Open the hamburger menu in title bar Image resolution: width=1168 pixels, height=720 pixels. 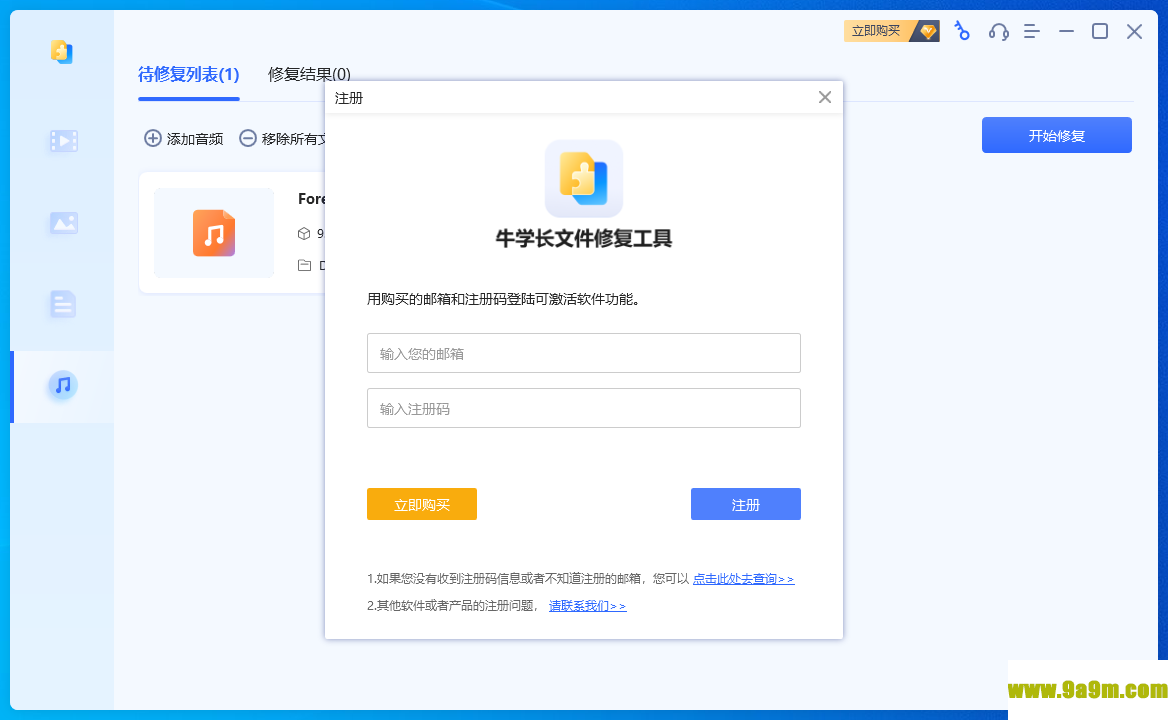(x=1032, y=31)
